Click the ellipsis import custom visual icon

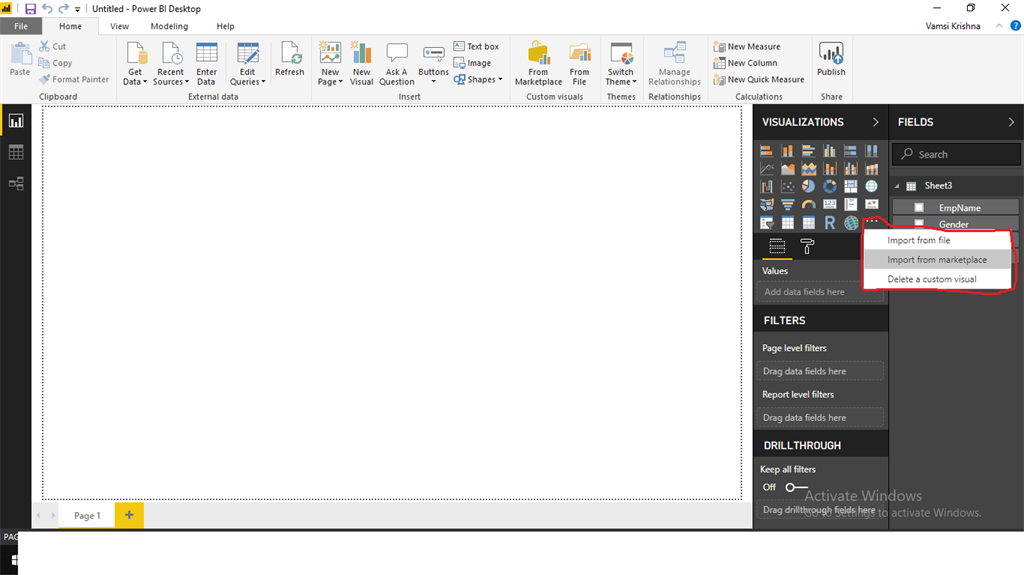pos(872,222)
